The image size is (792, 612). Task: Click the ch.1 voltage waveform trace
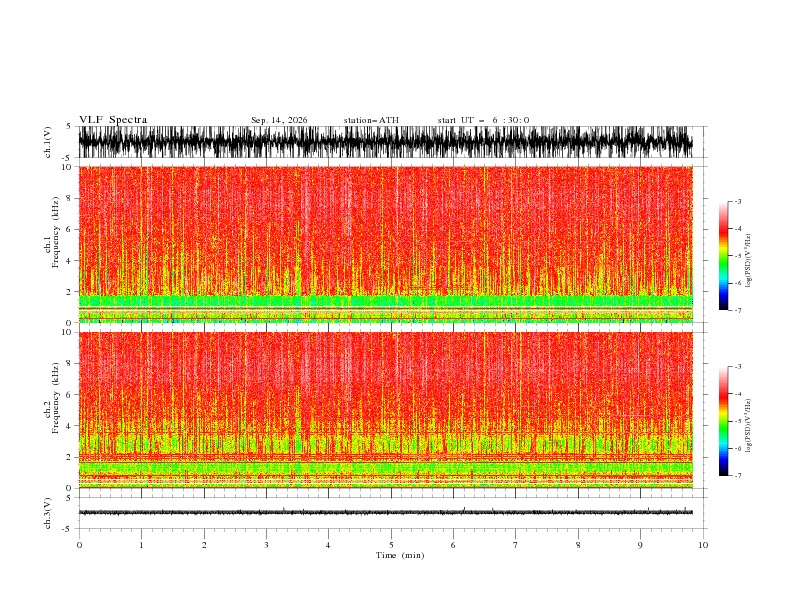point(386,142)
